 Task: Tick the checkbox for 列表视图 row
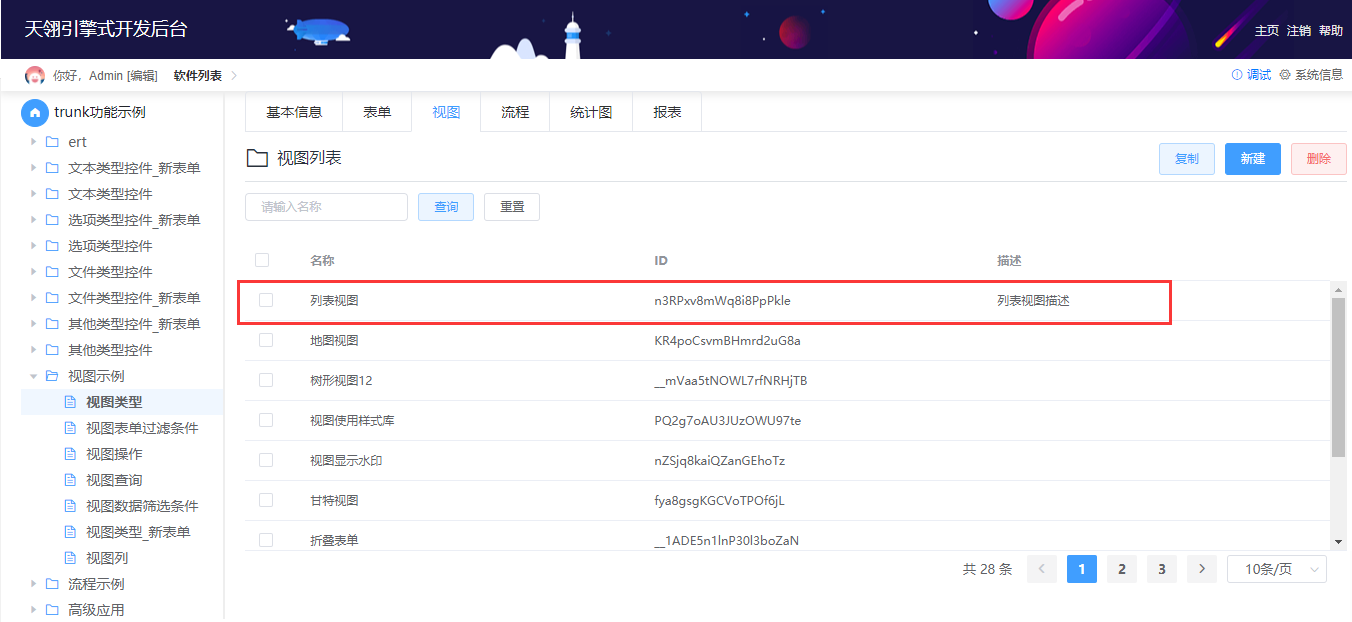pyautogui.click(x=266, y=300)
